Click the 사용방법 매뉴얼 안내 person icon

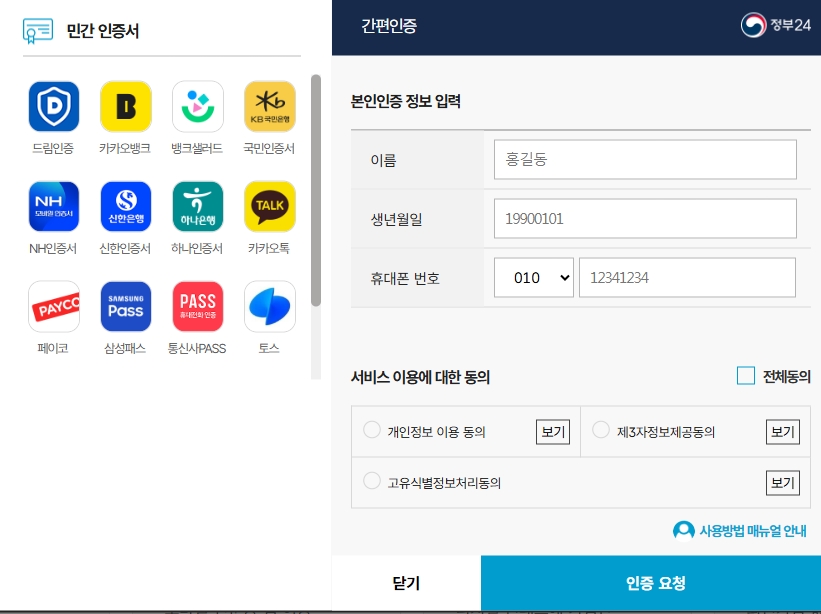pos(683,530)
